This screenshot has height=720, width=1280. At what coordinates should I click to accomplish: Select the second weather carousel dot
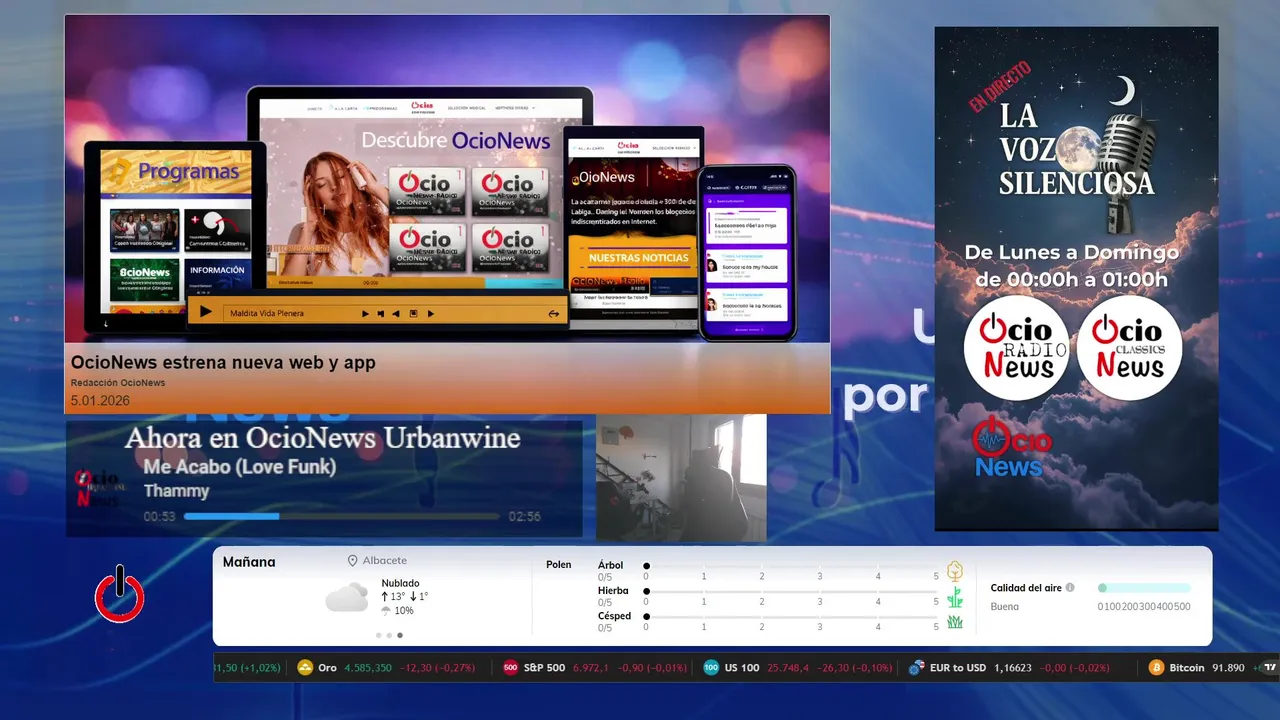390,635
